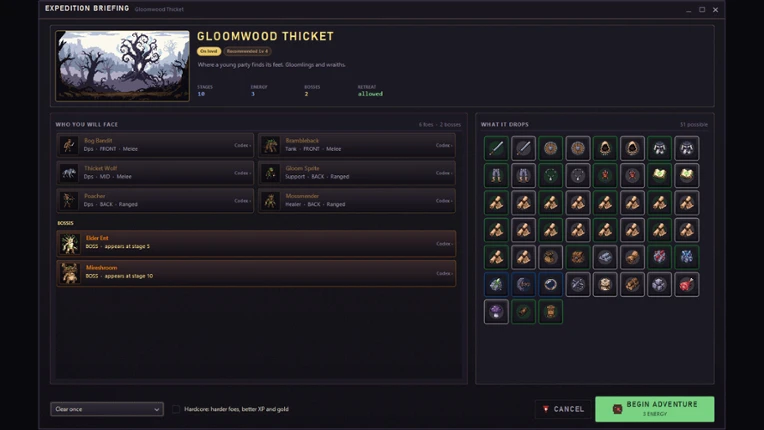This screenshot has height=430, width=764.
Task: Enable the Hardcore mode checkbox
Action: coord(176,409)
